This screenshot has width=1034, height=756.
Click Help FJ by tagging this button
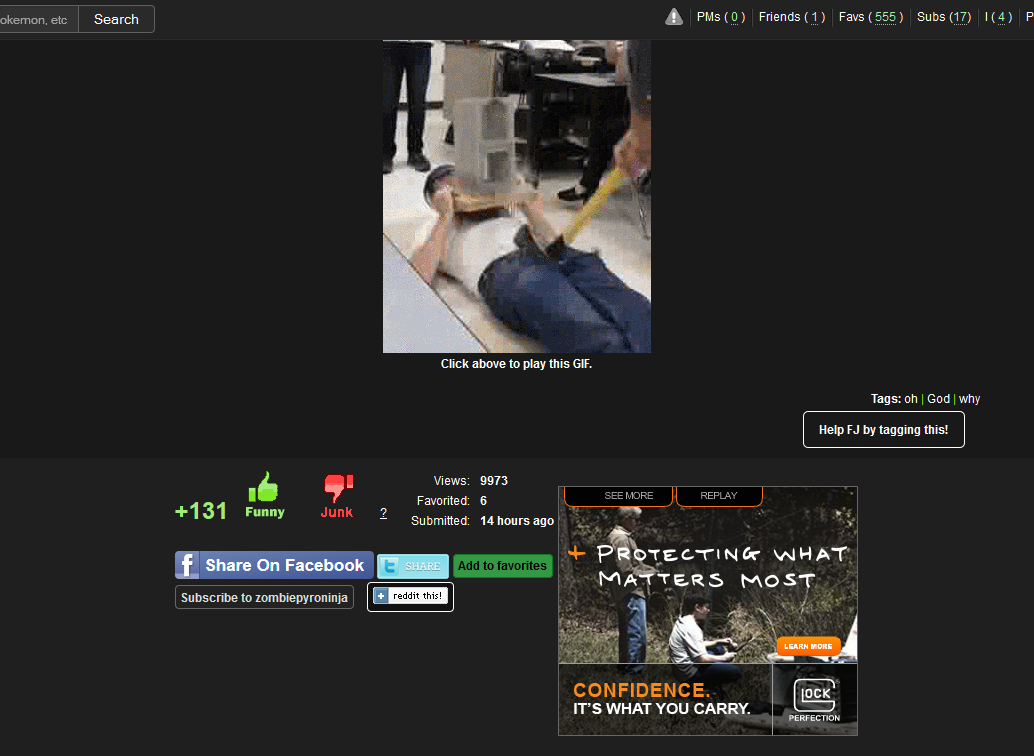[x=883, y=430]
